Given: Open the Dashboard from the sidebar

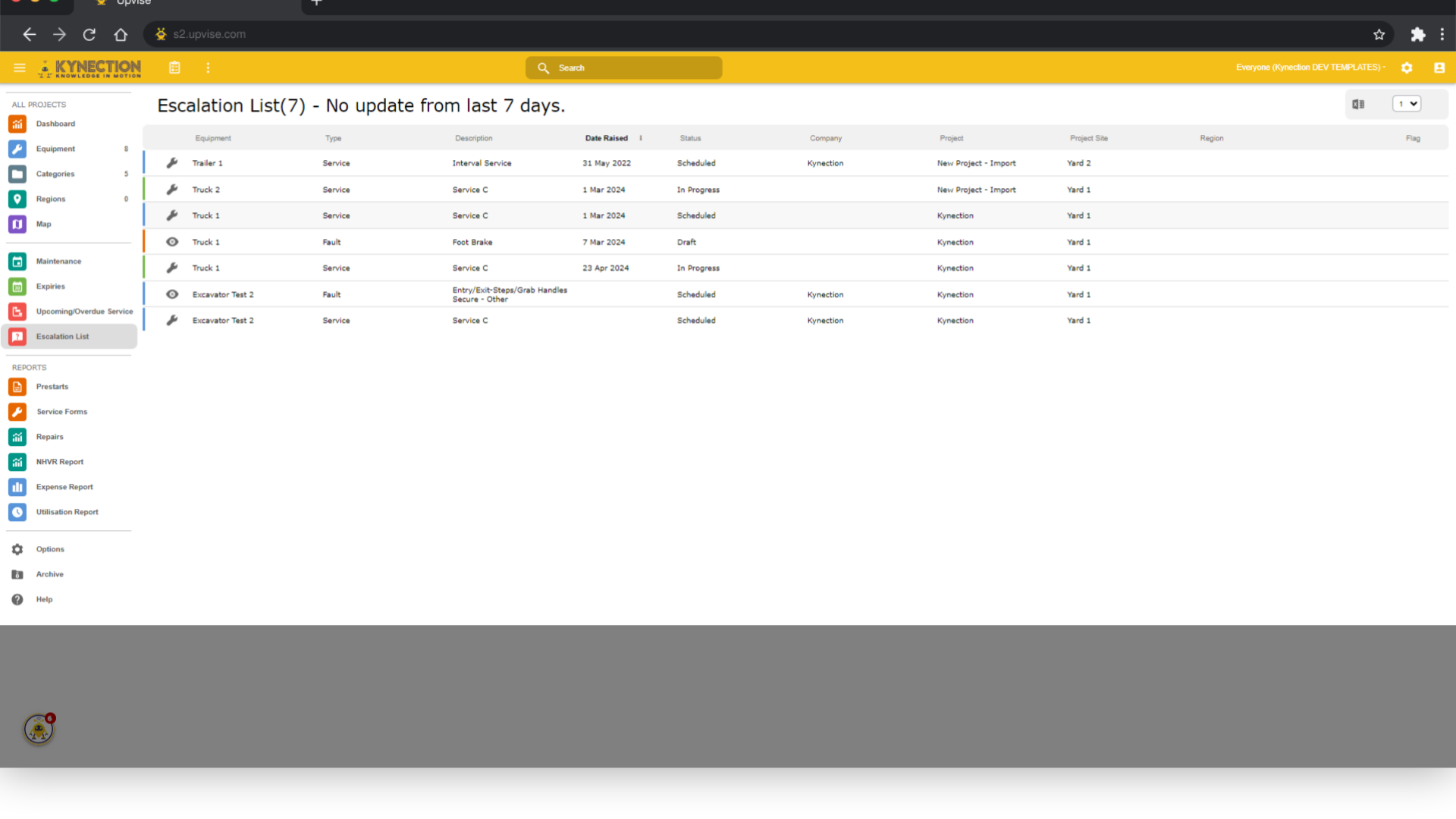Looking at the screenshot, I should [17, 124].
